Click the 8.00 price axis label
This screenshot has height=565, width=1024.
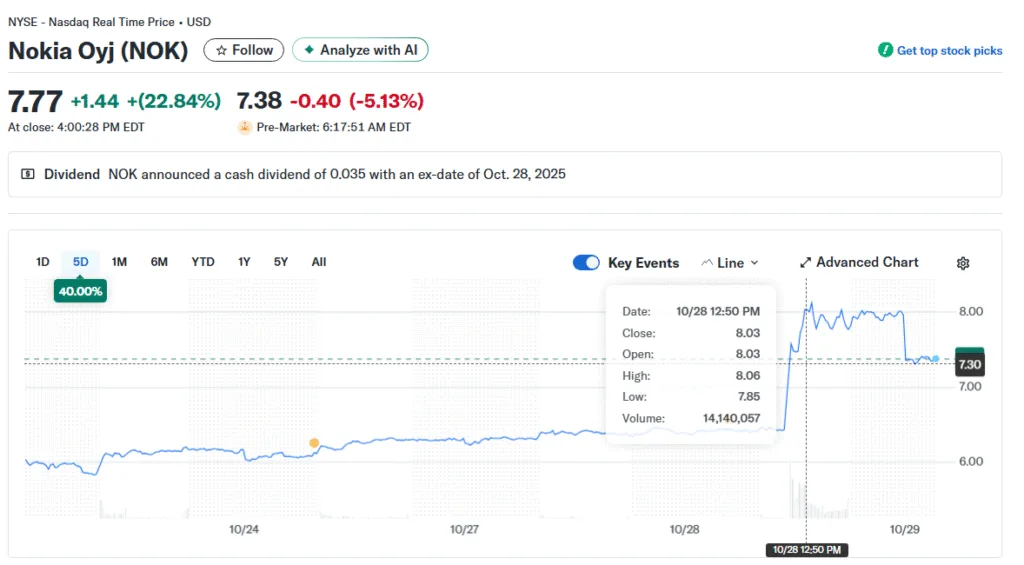970,312
